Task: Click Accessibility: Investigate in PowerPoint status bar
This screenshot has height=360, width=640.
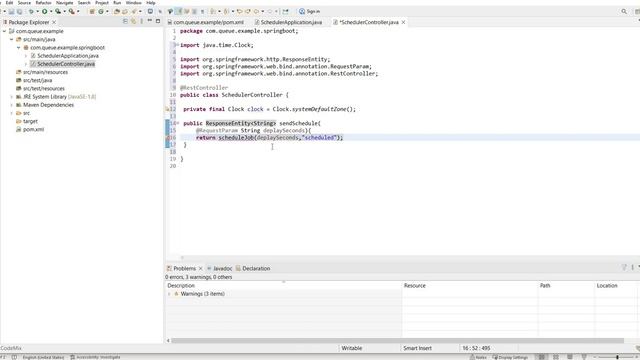Action: click(x=95, y=357)
